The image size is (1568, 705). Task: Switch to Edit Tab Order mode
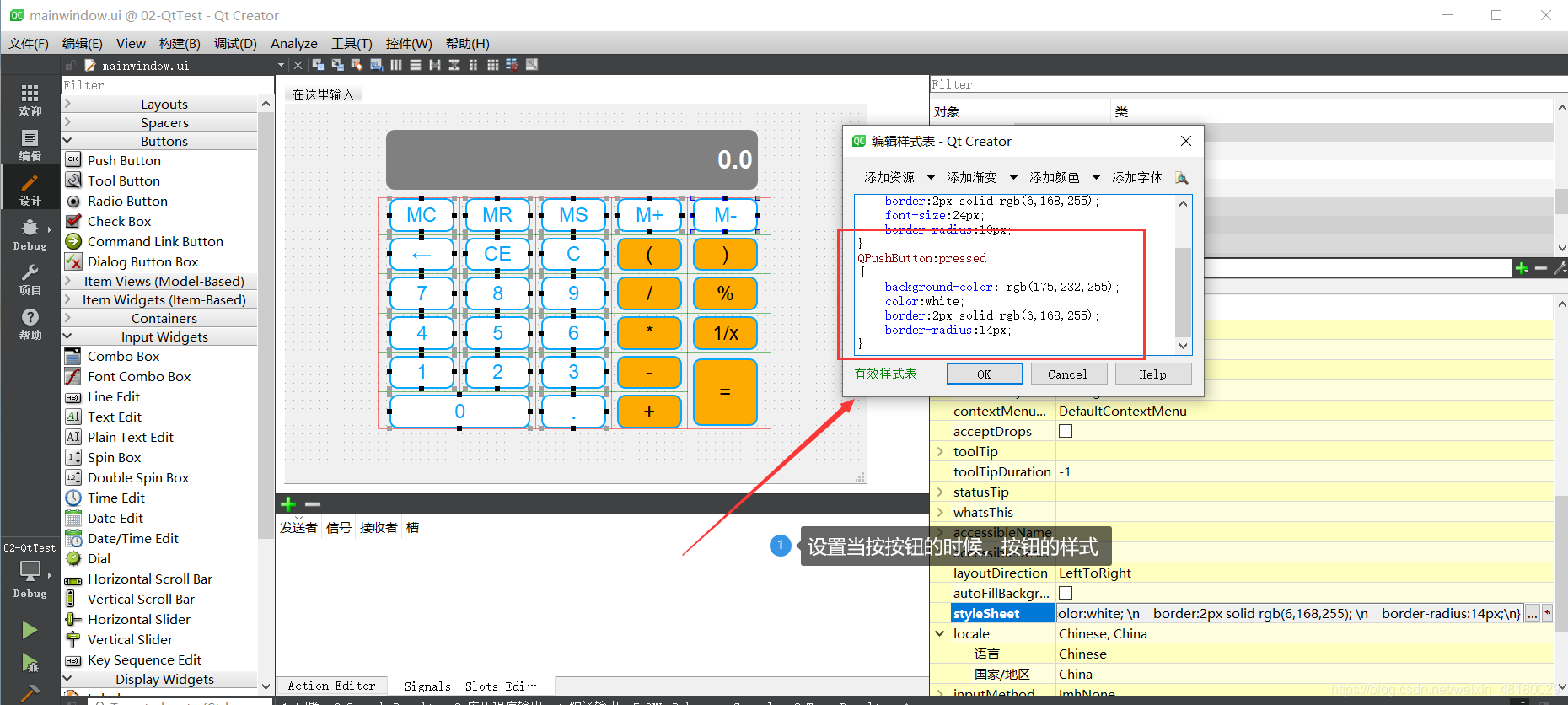click(376, 65)
